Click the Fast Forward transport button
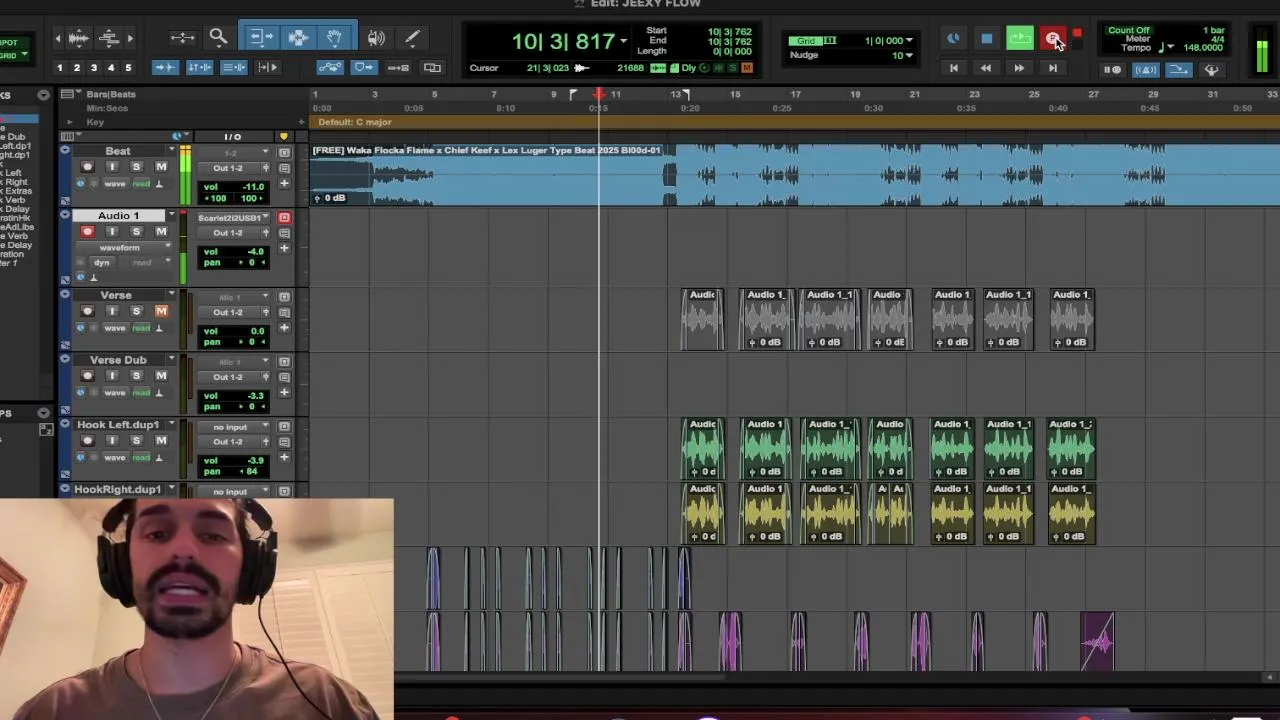Viewport: 1280px width, 720px height. 1019,68
